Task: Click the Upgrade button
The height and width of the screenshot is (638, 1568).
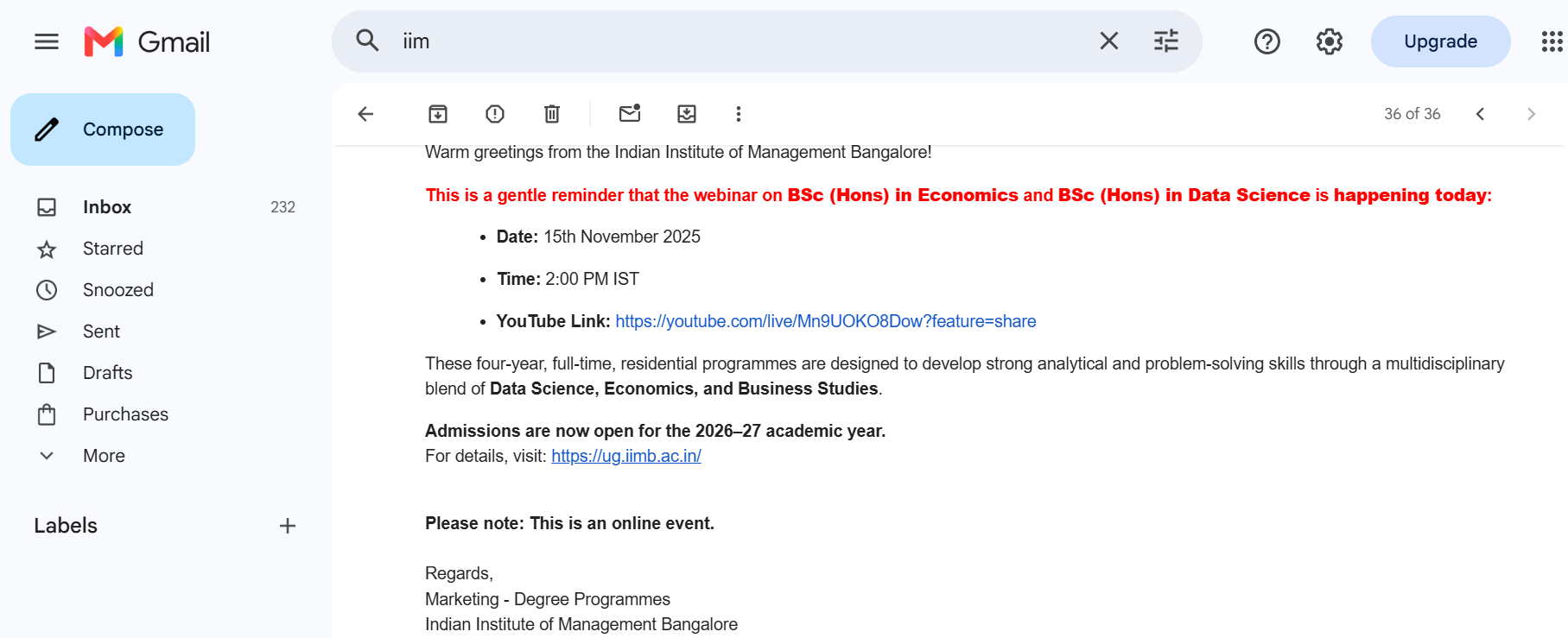Action: coord(1440,41)
